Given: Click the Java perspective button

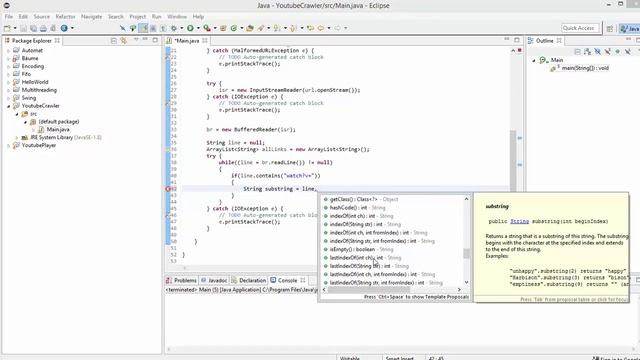Looking at the screenshot, I should pos(629,28).
